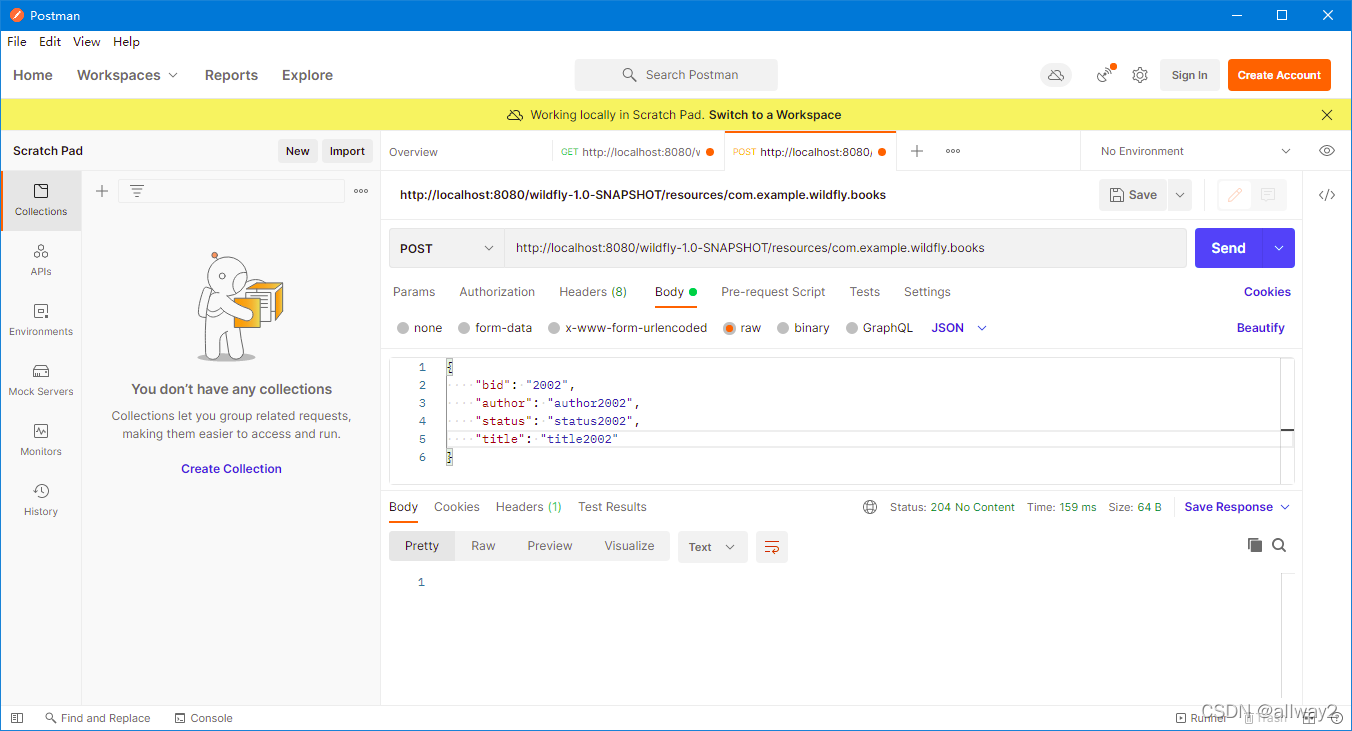Open the Edit menu
Viewport: 1352px width, 731px height.
pyautogui.click(x=50, y=42)
